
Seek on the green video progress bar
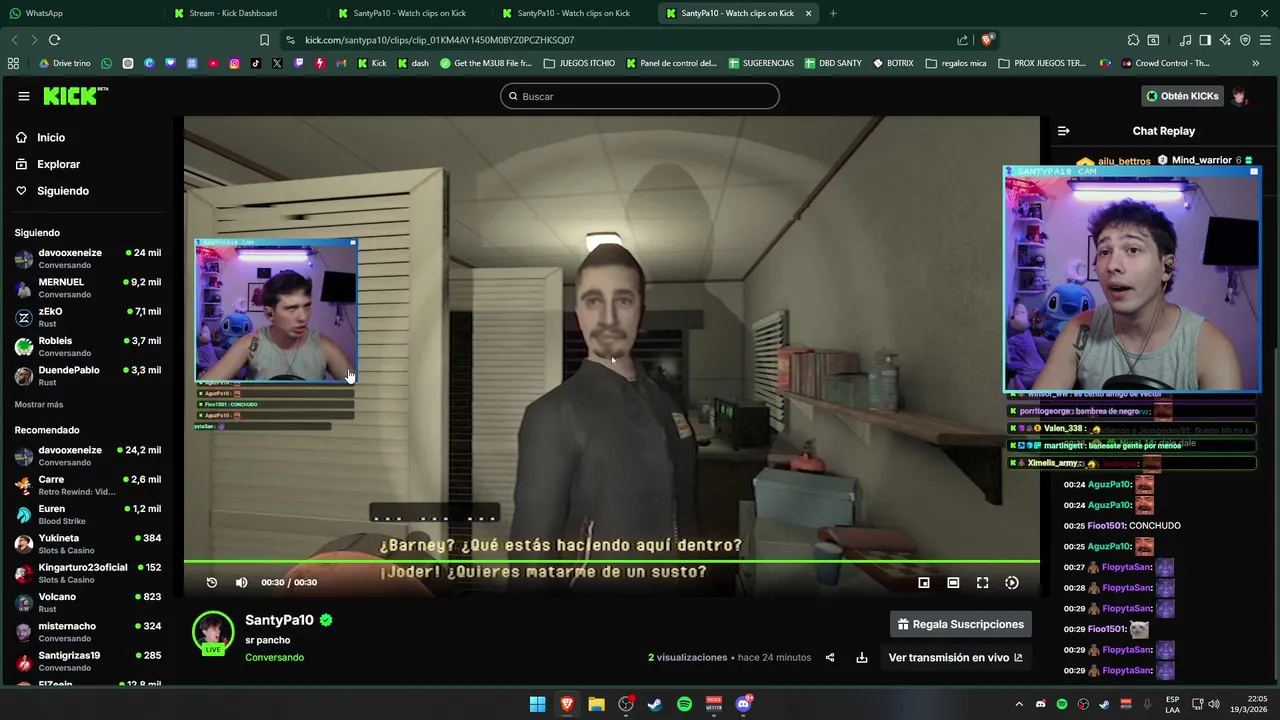[612, 562]
